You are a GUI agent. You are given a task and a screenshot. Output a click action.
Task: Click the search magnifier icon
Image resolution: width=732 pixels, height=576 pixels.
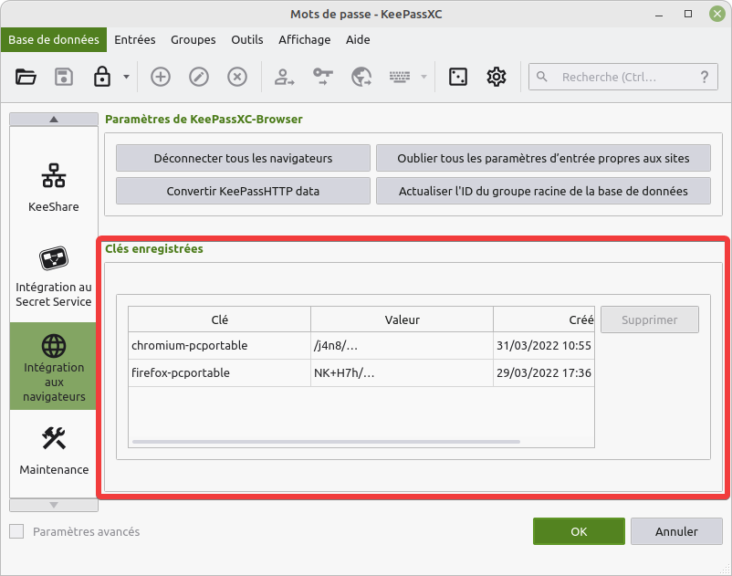542,76
